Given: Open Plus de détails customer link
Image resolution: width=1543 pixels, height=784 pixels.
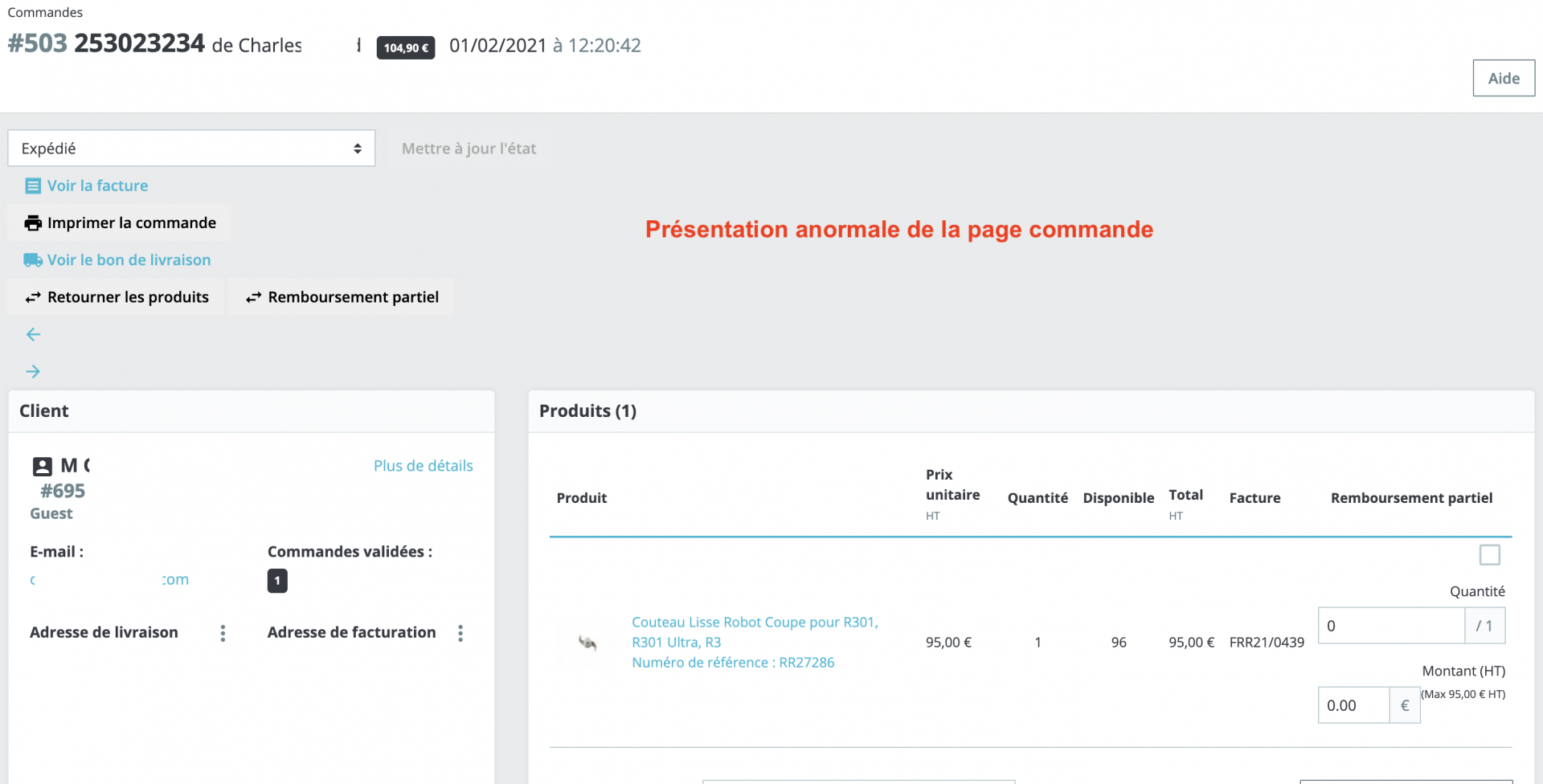Looking at the screenshot, I should point(424,466).
